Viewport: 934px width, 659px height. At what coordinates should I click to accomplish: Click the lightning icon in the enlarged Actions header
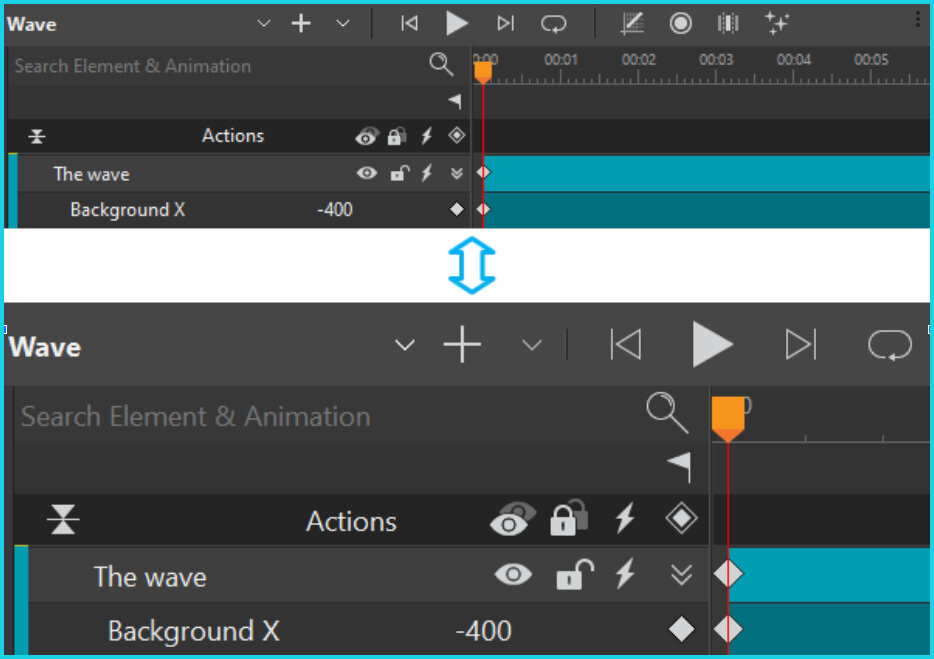[625, 517]
